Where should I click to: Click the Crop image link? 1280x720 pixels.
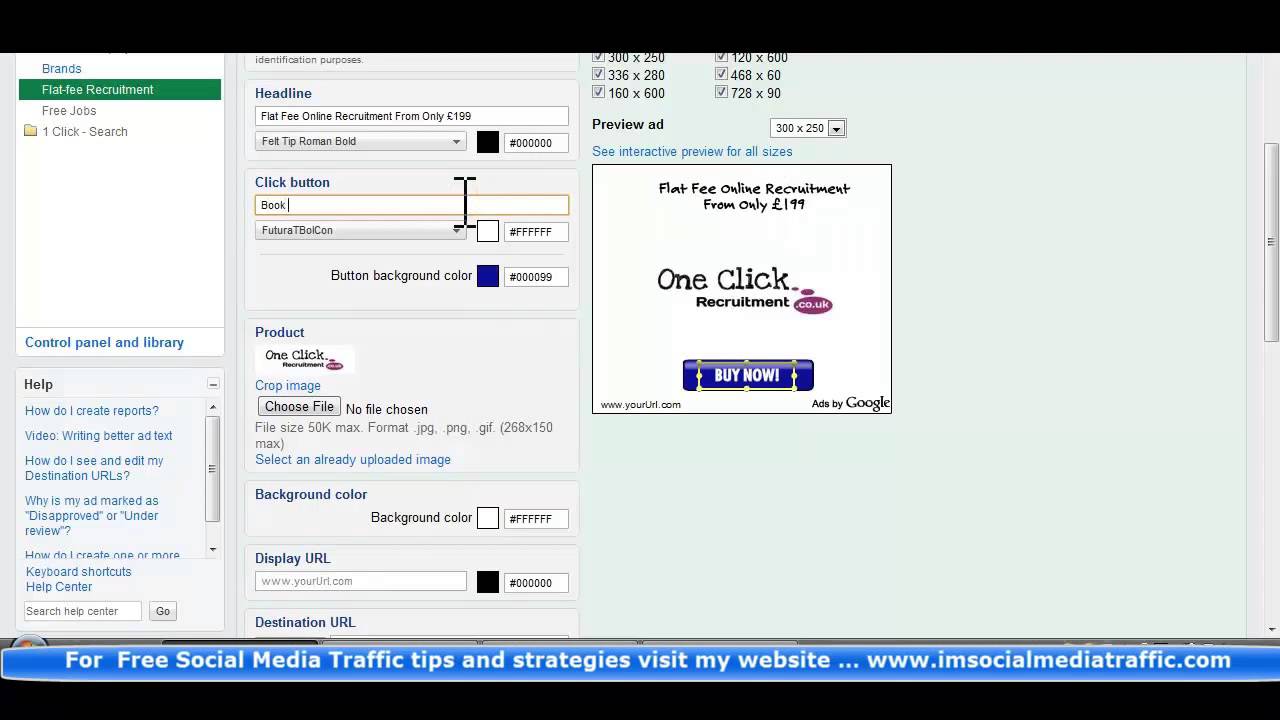coord(288,385)
